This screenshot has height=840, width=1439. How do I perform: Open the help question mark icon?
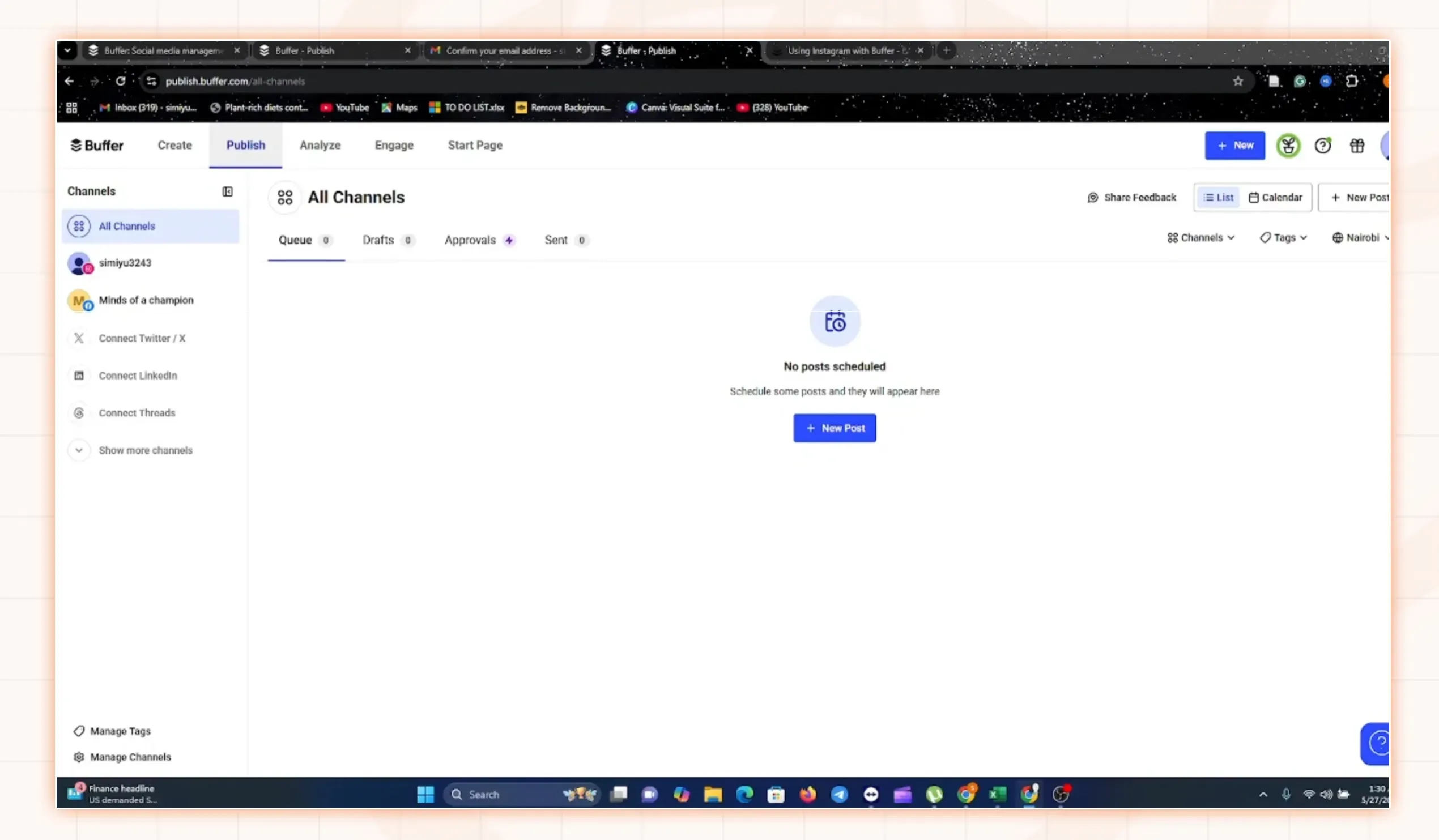[1322, 146]
